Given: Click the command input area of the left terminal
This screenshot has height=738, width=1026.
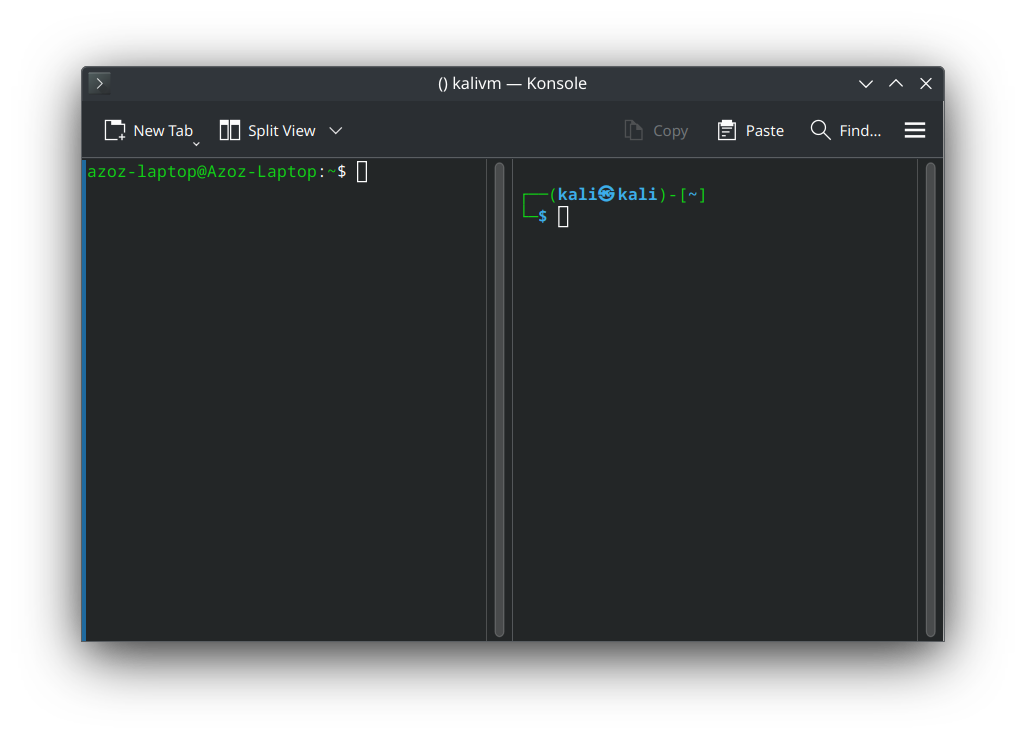Looking at the screenshot, I should pos(362,171).
